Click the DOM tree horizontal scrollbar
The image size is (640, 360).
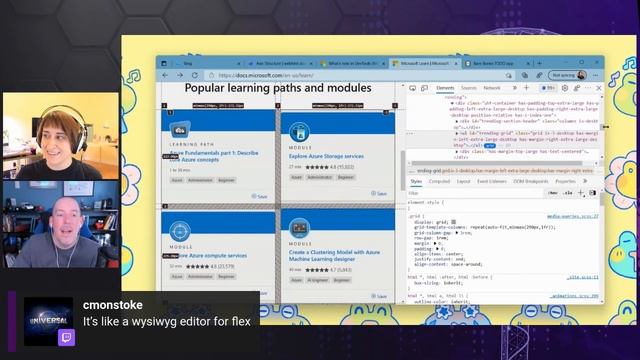[497, 163]
